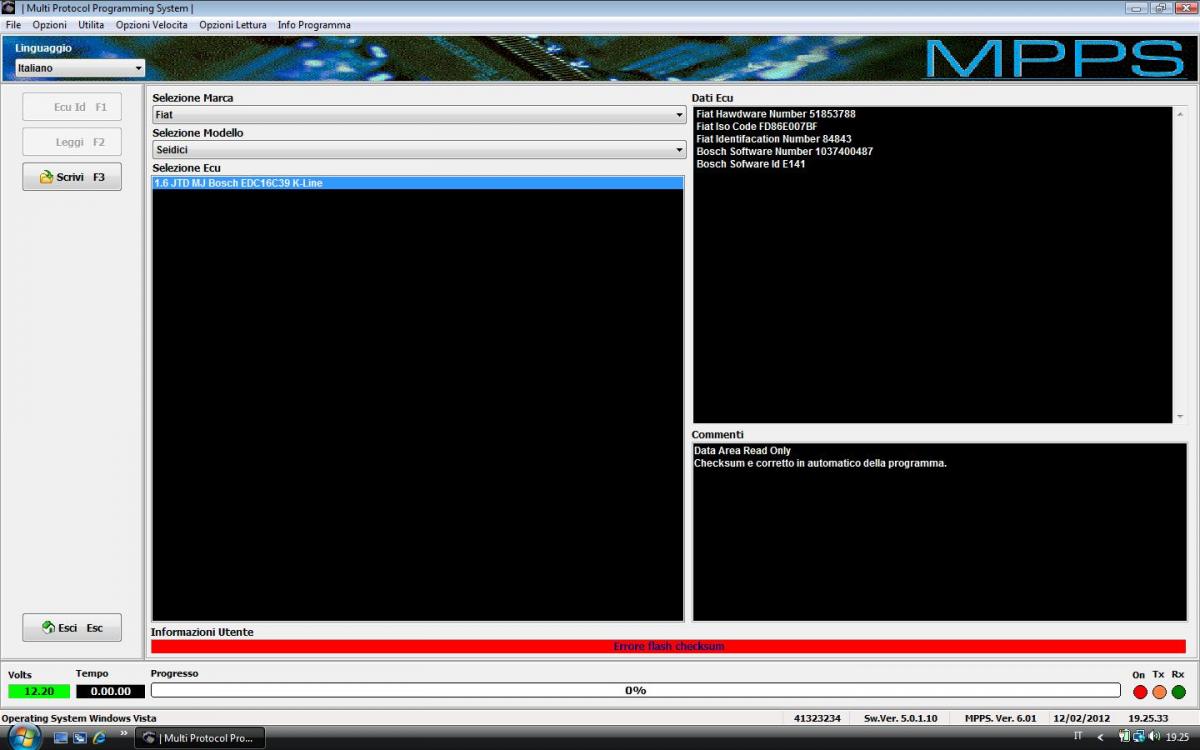Click the IT language bar indicator
1200x750 pixels.
pyautogui.click(x=1078, y=736)
